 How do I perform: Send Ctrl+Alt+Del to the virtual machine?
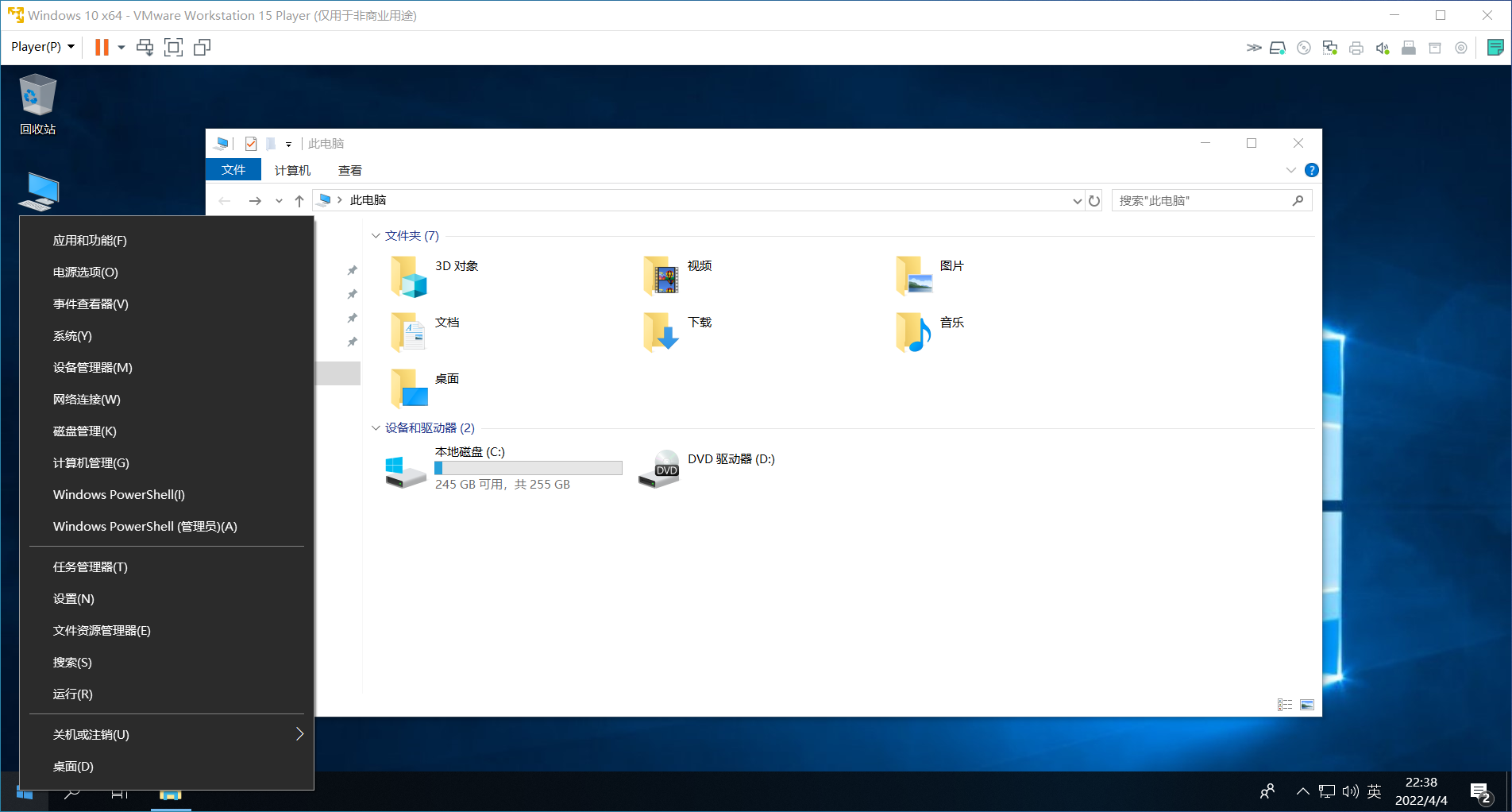pyautogui.click(x=145, y=48)
